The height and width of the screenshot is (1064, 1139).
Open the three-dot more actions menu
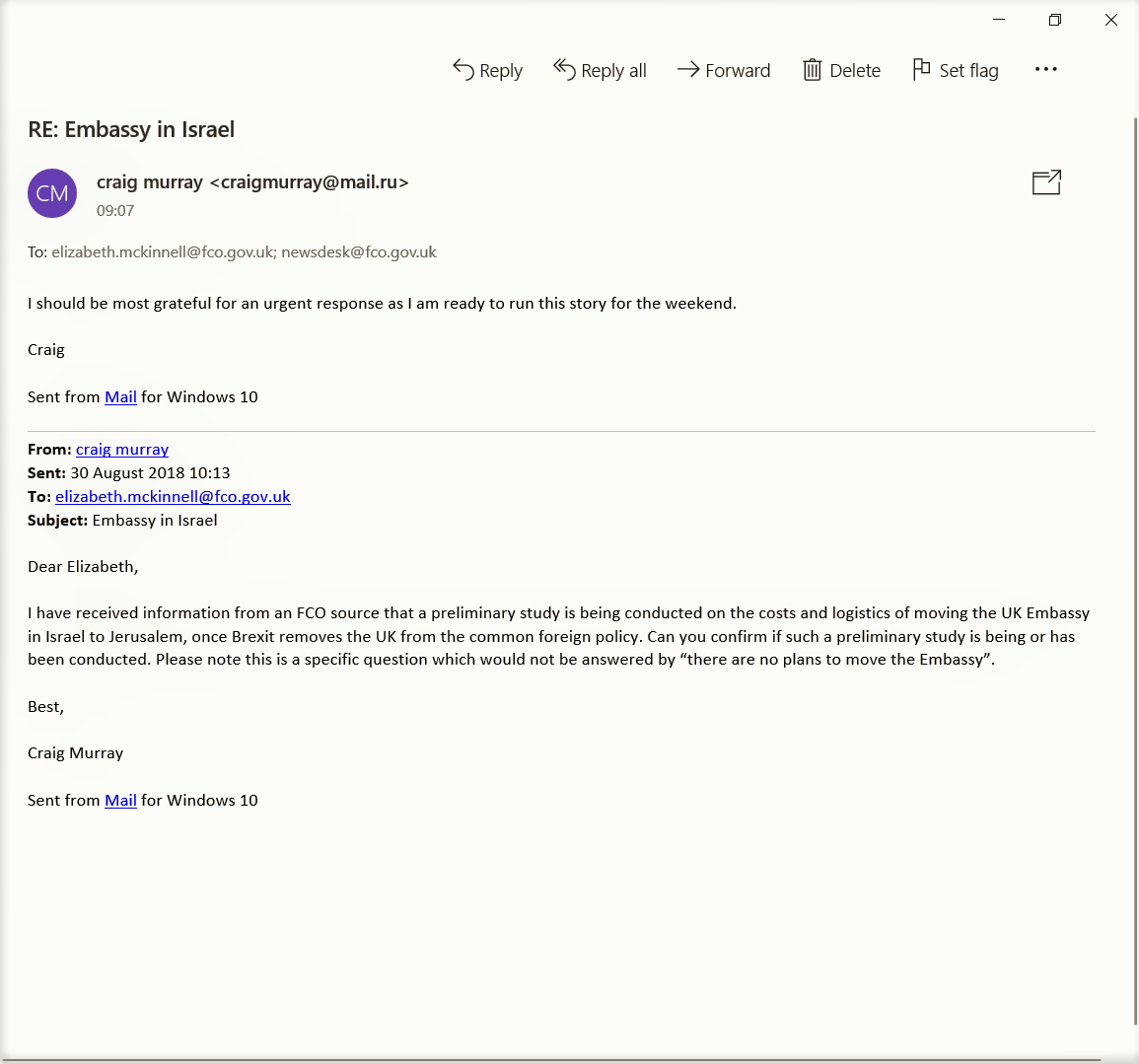click(x=1046, y=69)
